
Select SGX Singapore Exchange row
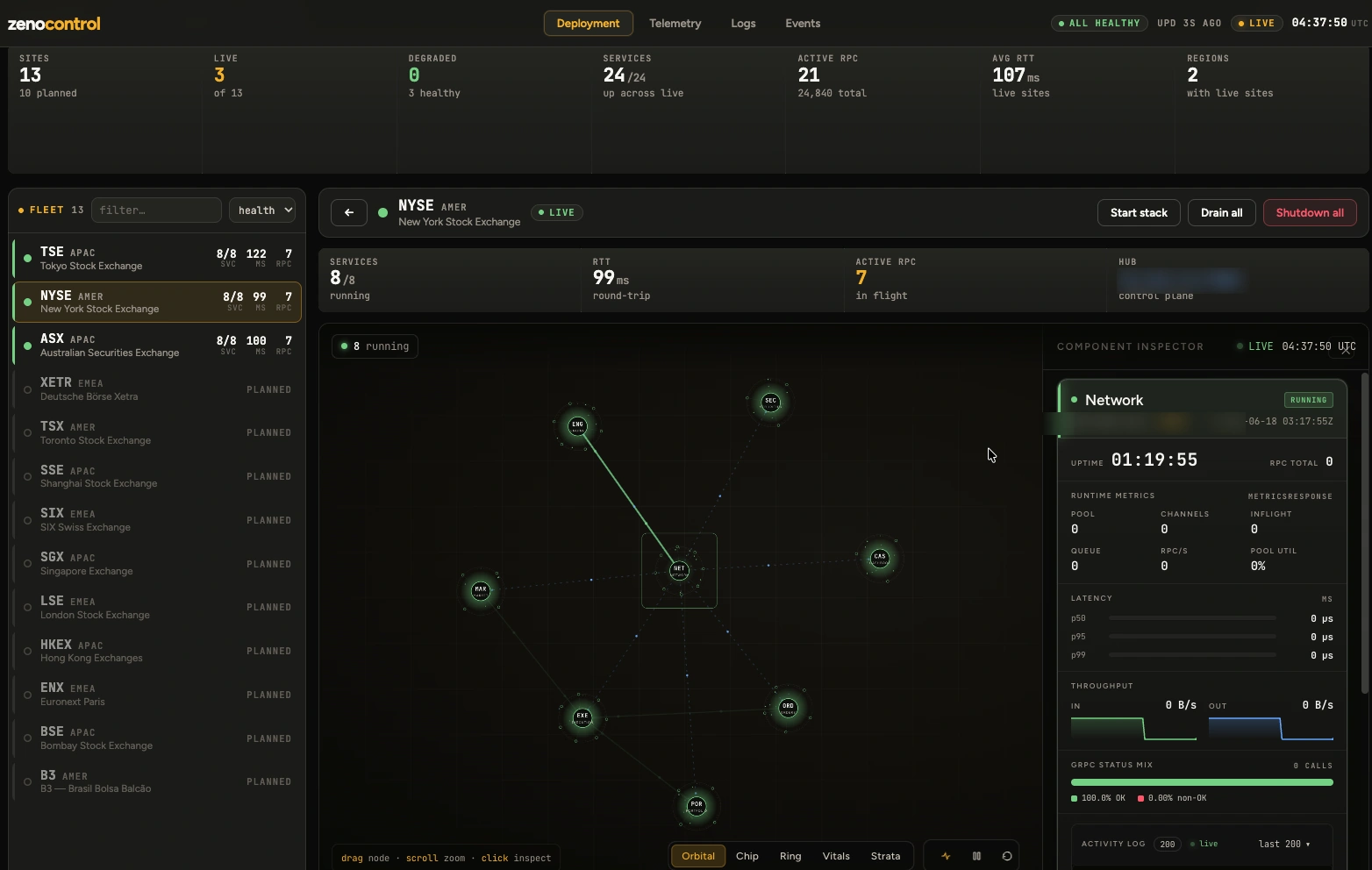tap(157, 564)
